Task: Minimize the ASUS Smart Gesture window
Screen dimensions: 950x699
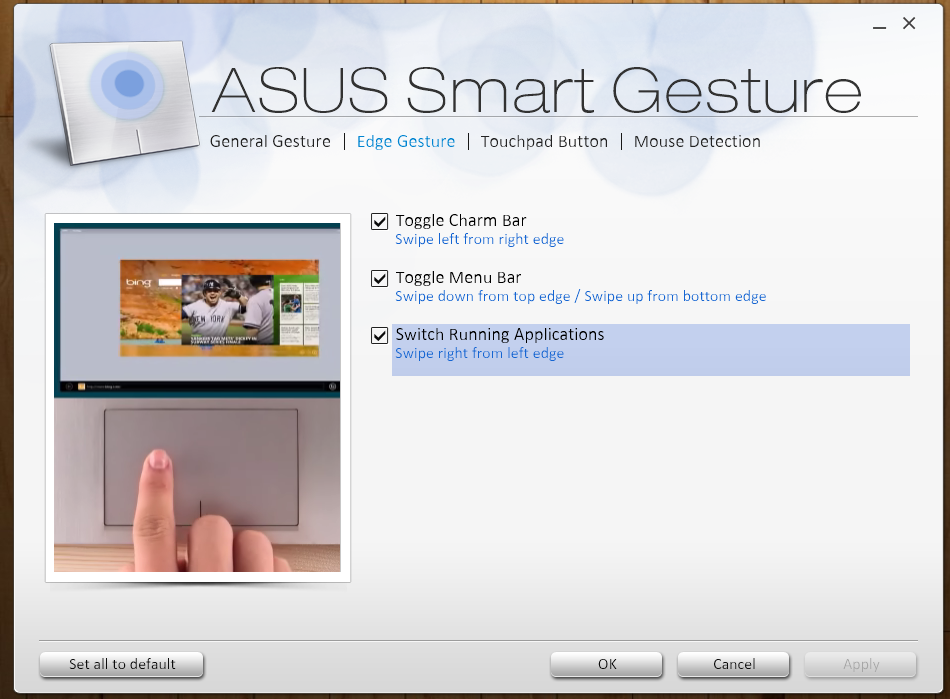Action: pos(880,25)
